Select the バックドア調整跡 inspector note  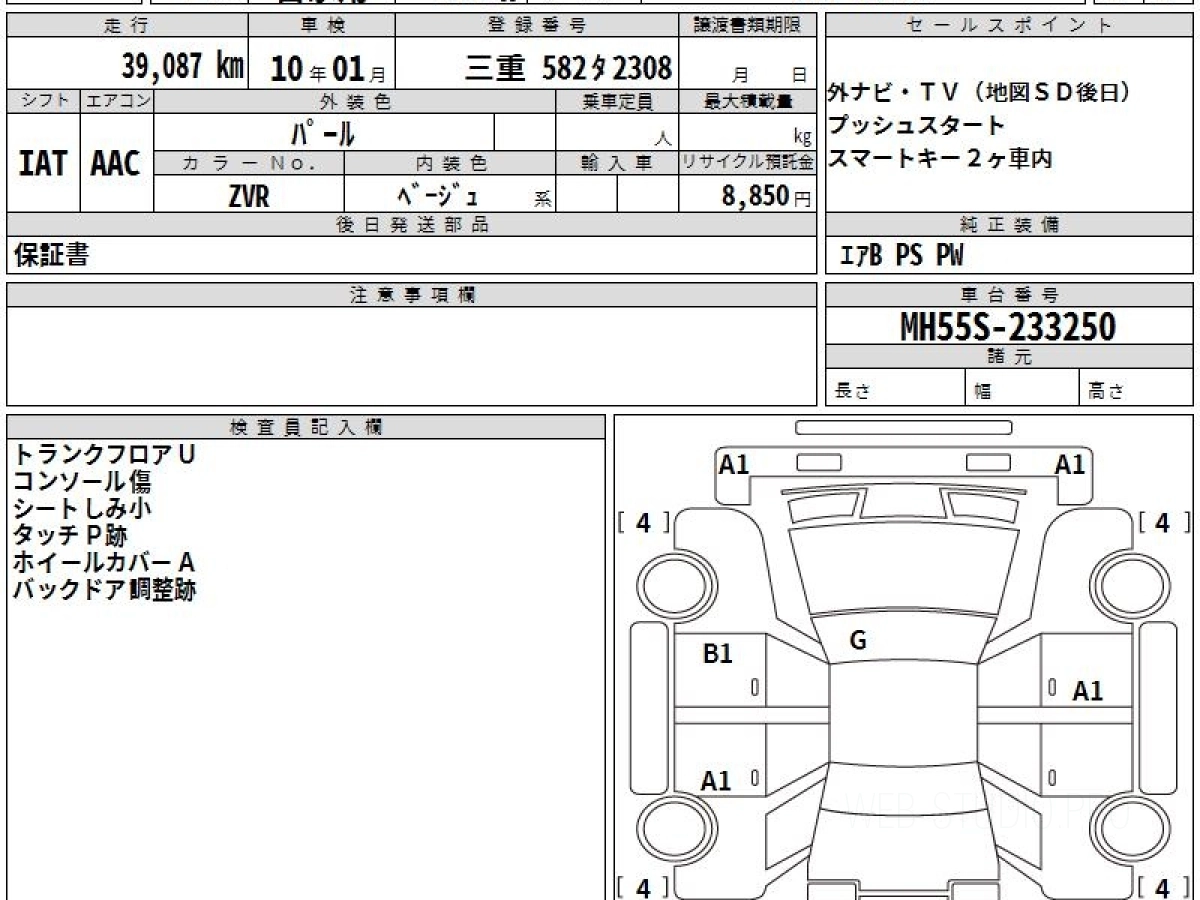pyautogui.click(x=104, y=590)
